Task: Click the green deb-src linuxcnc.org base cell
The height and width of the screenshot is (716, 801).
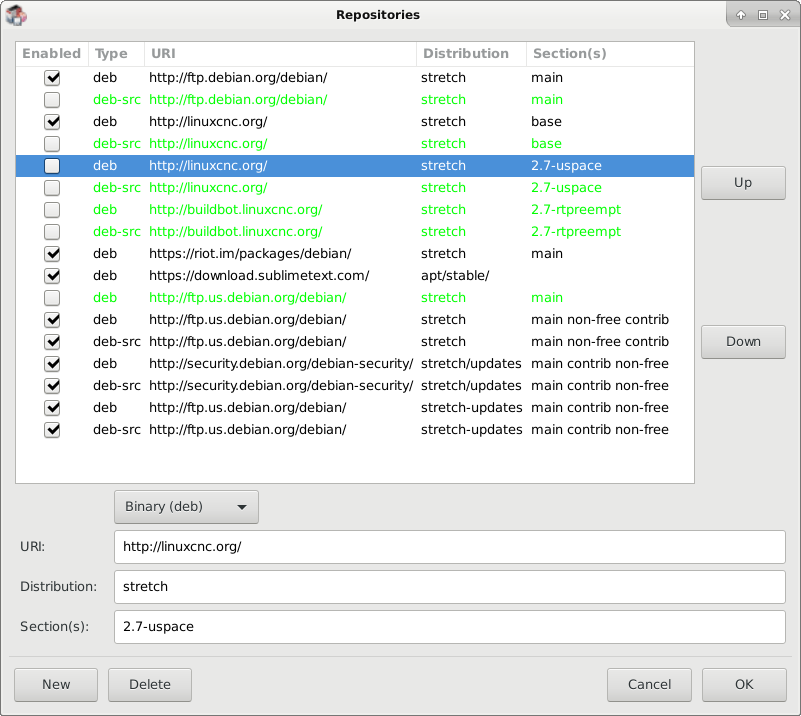Action: pos(546,144)
